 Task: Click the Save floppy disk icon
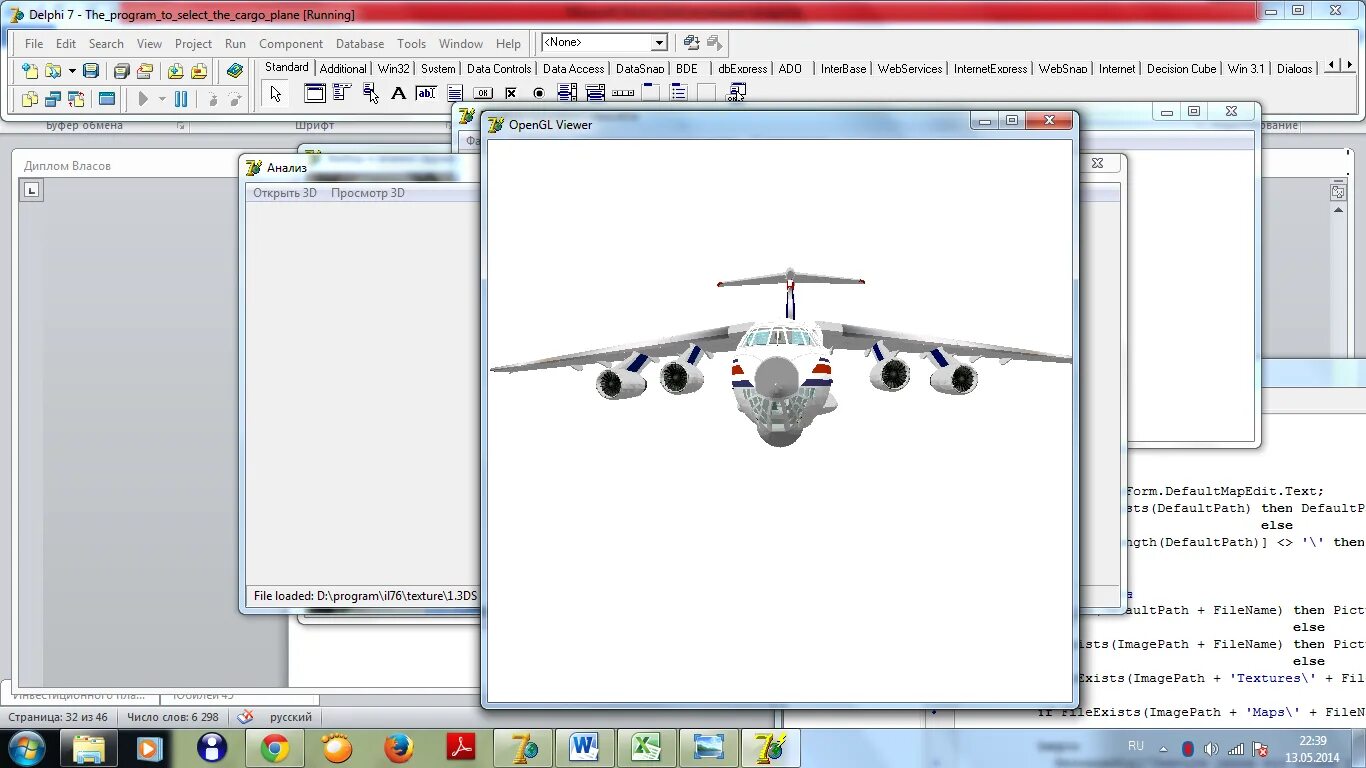(x=91, y=71)
